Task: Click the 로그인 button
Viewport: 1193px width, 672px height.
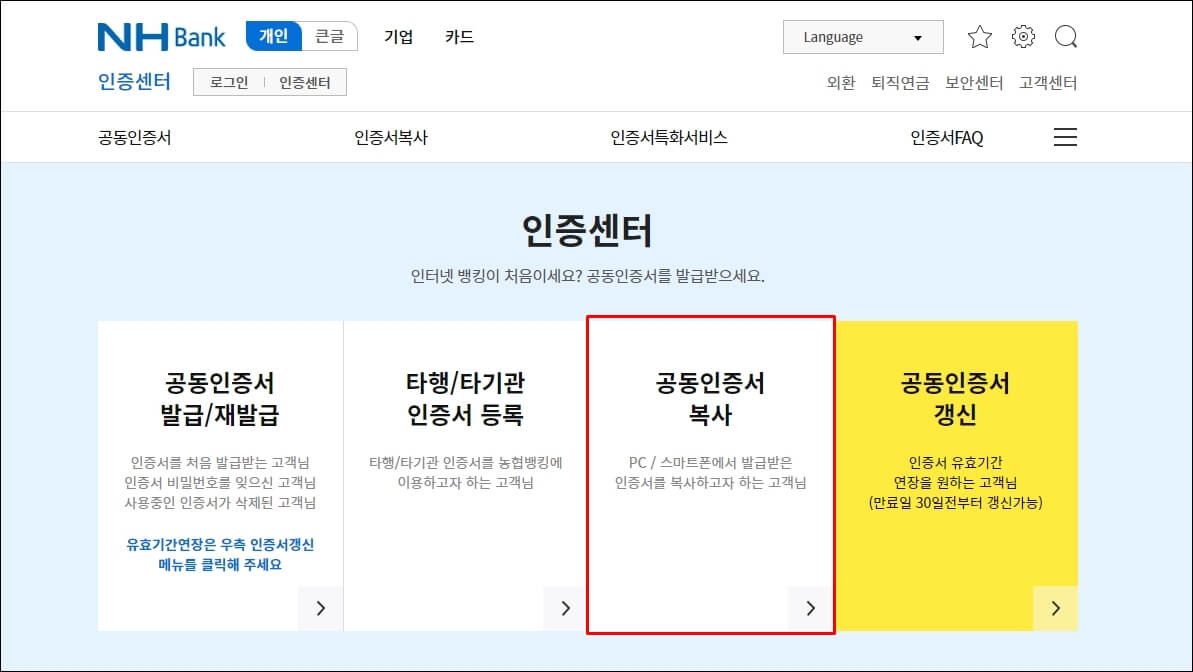Action: (x=228, y=82)
